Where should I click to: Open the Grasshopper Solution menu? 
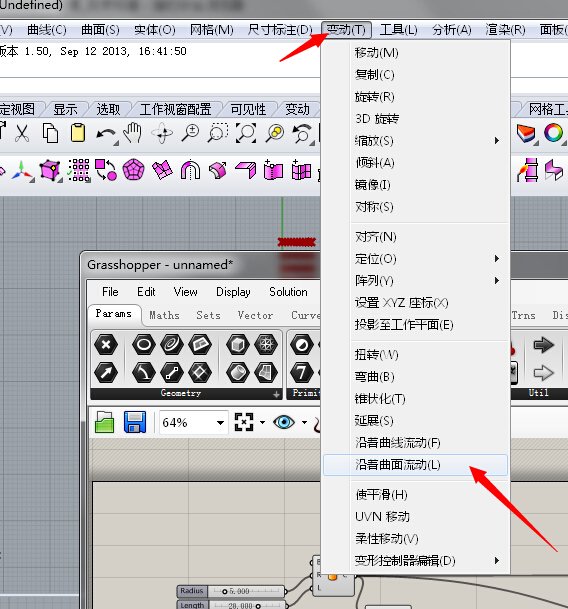[x=288, y=292]
